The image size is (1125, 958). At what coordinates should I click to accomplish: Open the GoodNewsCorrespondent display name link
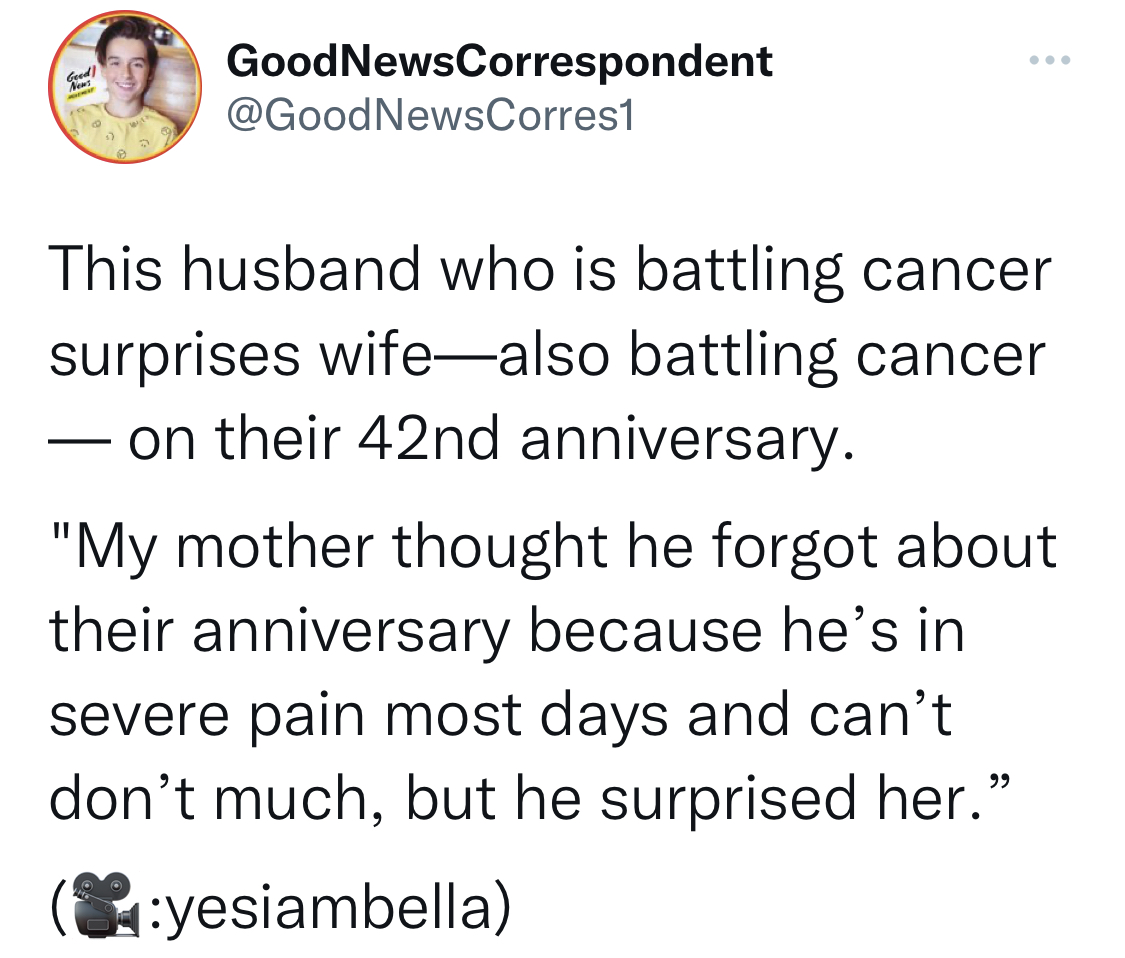pos(499,62)
